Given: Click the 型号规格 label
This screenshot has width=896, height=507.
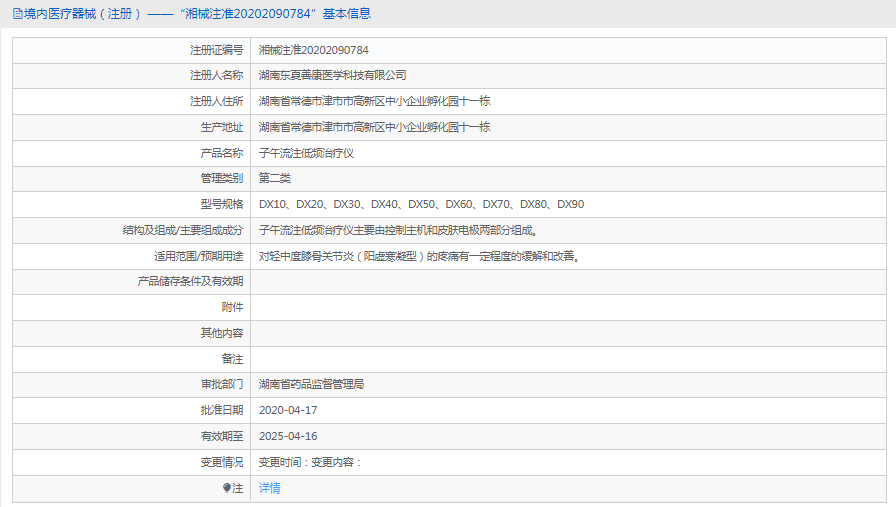Looking at the screenshot, I should pyautogui.click(x=222, y=204).
